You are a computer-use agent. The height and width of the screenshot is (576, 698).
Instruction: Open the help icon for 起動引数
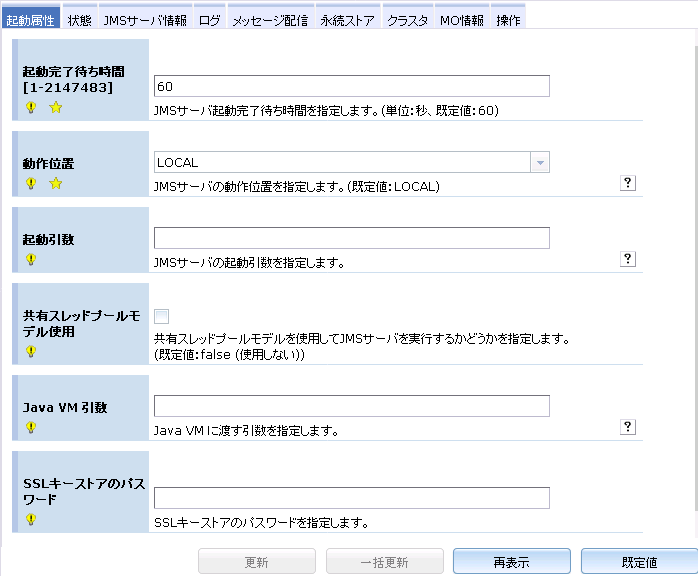click(x=628, y=259)
